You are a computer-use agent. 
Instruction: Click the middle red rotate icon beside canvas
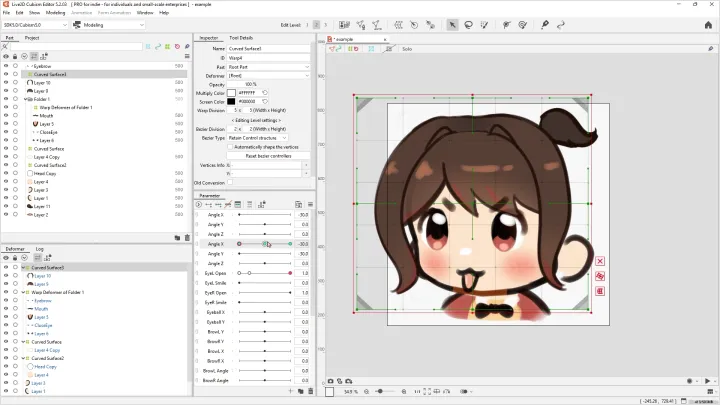click(x=600, y=276)
